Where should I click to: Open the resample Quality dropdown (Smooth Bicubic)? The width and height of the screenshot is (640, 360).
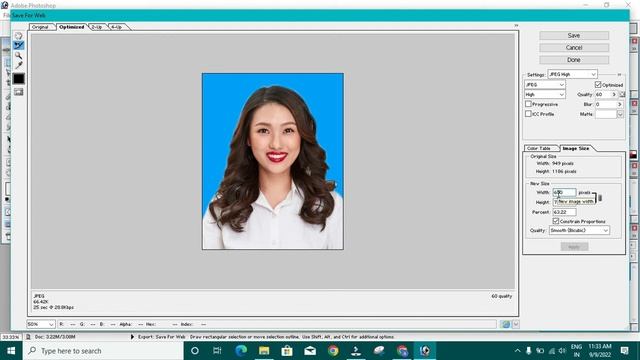pos(579,231)
